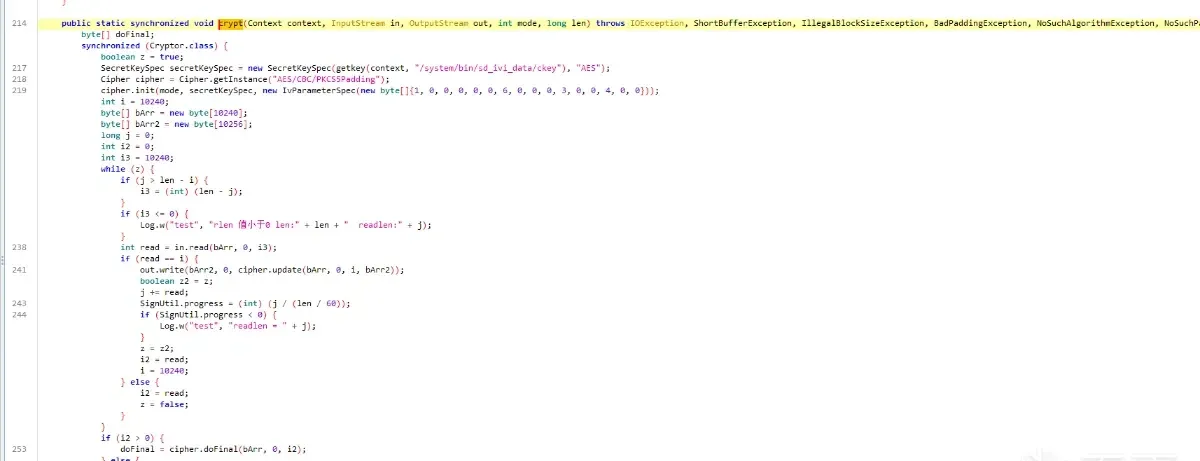Click 'if (SignUtil.progress < 0) {' condition

[x=208, y=315]
